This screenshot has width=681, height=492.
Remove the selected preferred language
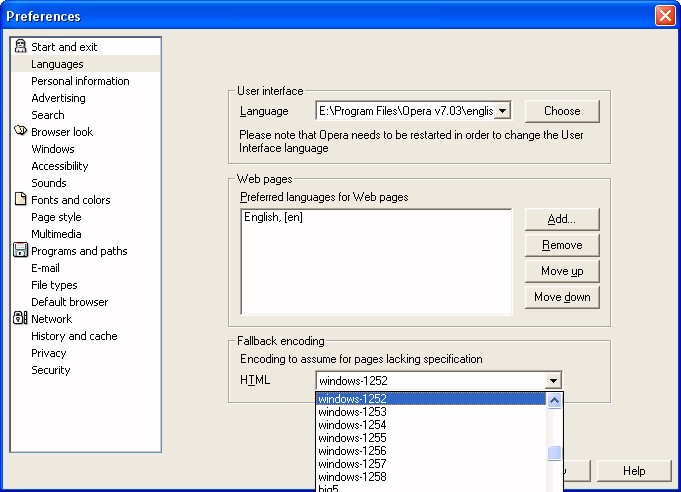[562, 245]
